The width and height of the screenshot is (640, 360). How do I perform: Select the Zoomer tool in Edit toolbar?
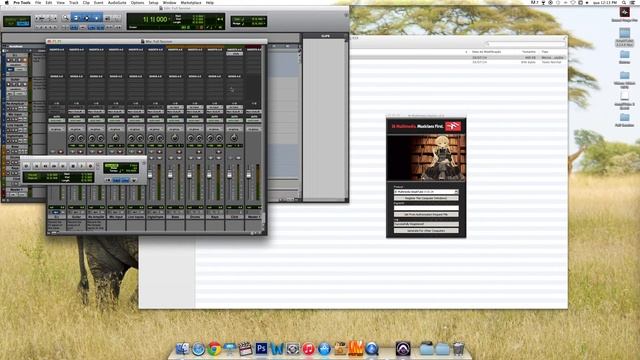(x=65, y=18)
